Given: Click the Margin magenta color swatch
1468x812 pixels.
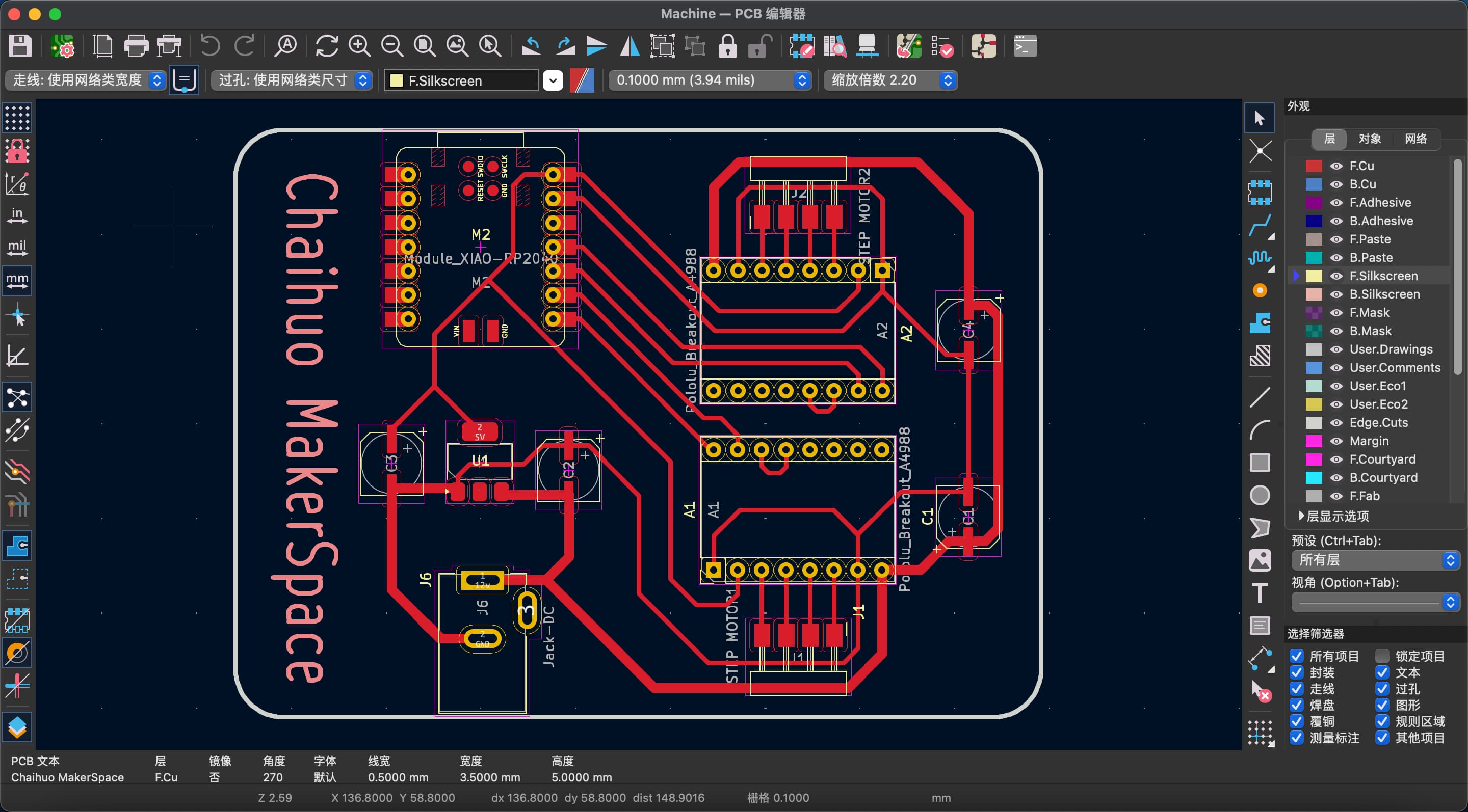Looking at the screenshot, I should point(1314,441).
